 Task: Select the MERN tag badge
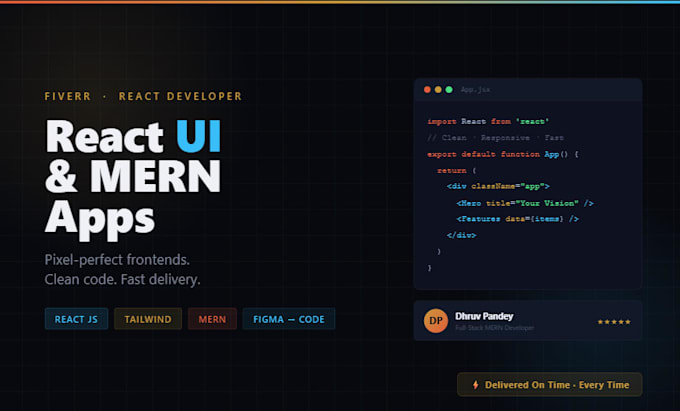pos(212,319)
